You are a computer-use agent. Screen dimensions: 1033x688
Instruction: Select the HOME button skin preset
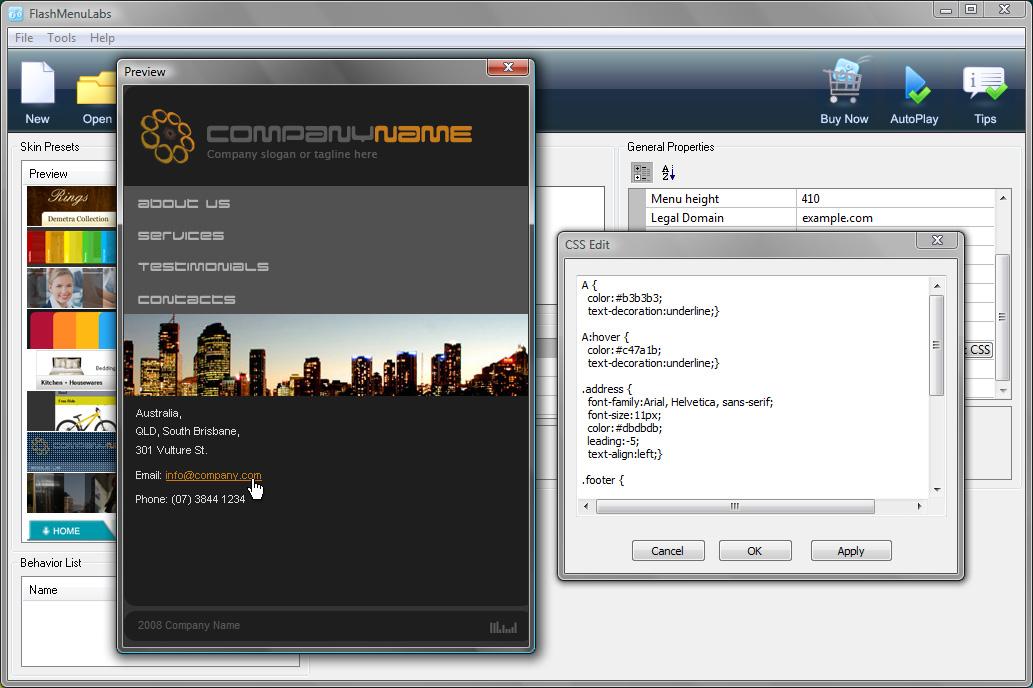(71, 530)
